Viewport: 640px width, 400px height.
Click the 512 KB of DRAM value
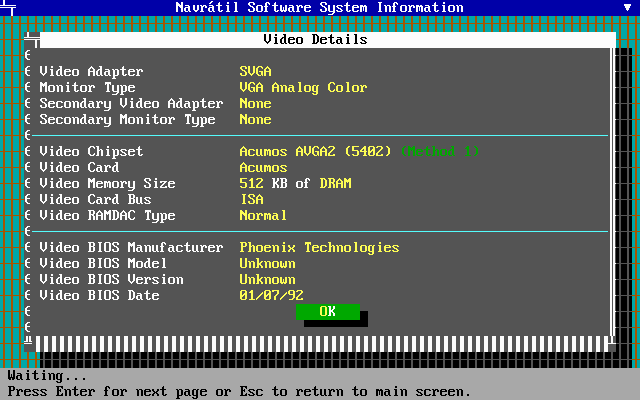click(295, 184)
